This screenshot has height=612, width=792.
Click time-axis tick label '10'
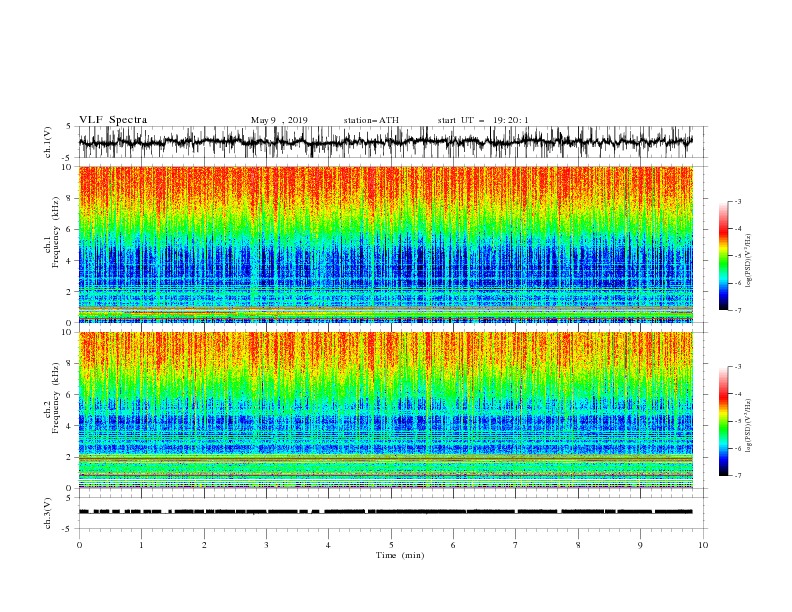tap(703, 545)
